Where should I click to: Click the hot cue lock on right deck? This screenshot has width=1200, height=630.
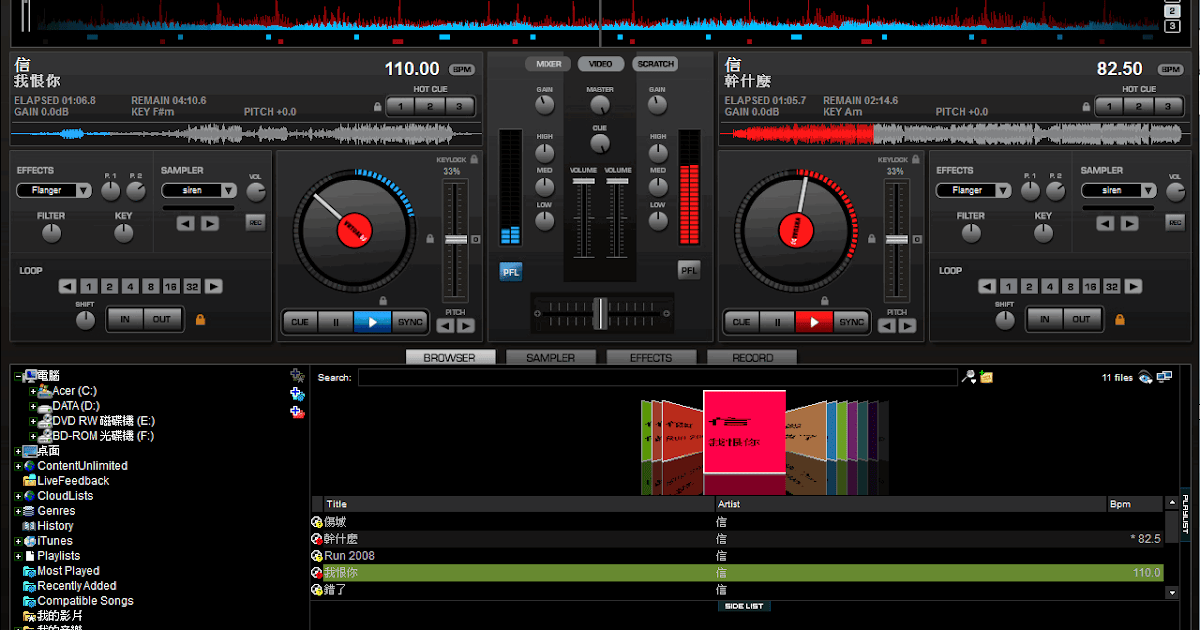(1085, 107)
